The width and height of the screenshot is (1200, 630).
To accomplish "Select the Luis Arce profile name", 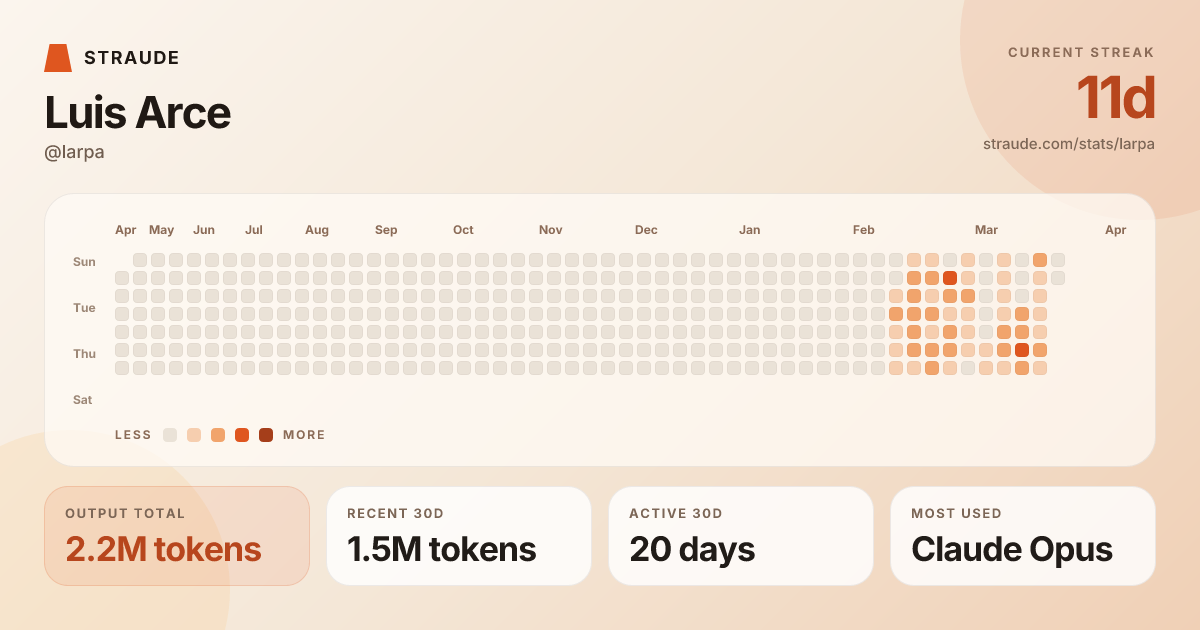I will coord(138,112).
